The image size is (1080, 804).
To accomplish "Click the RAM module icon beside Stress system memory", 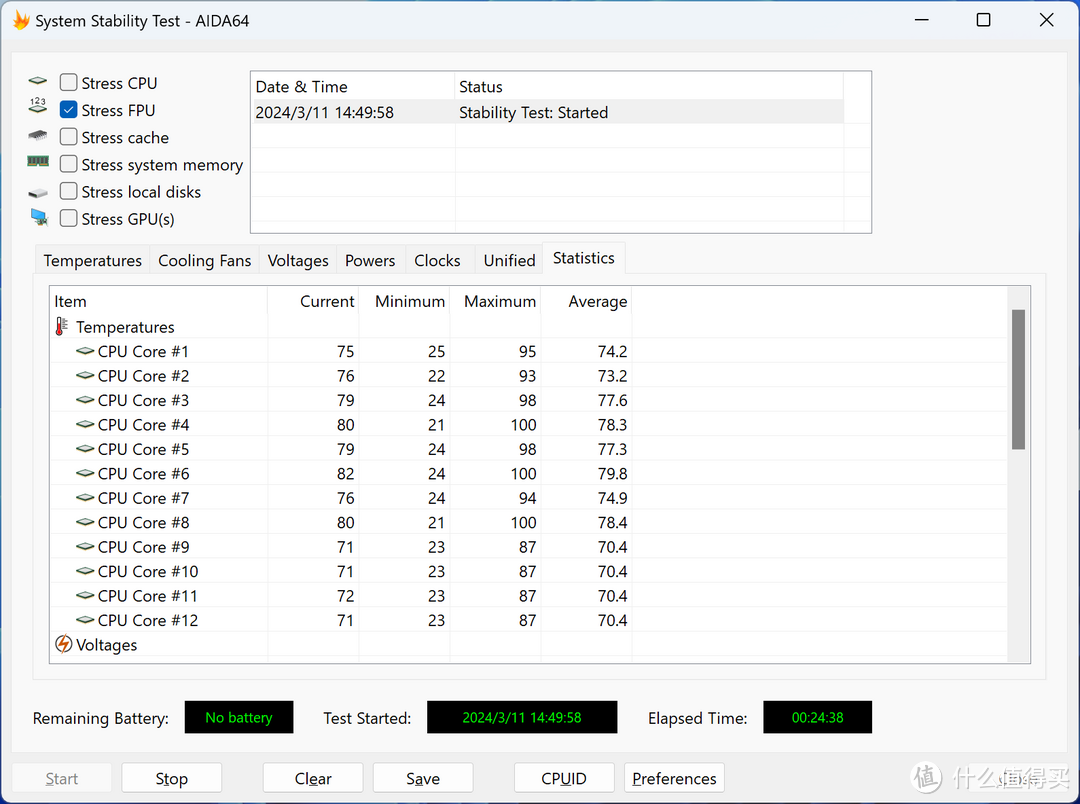I will pyautogui.click(x=38, y=162).
